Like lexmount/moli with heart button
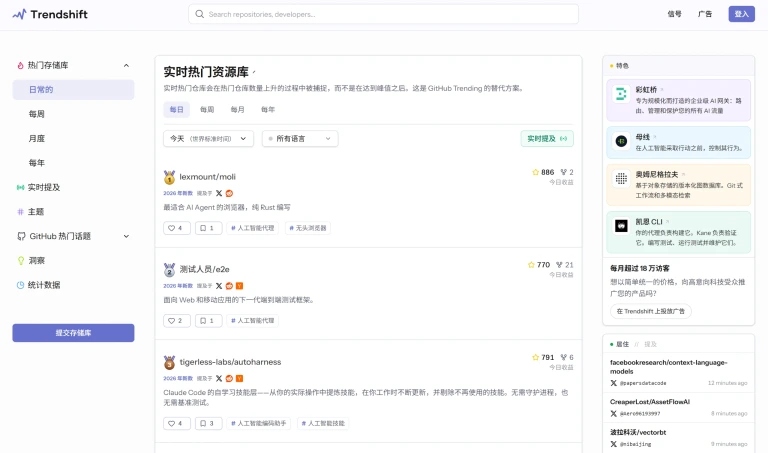 tap(176, 228)
